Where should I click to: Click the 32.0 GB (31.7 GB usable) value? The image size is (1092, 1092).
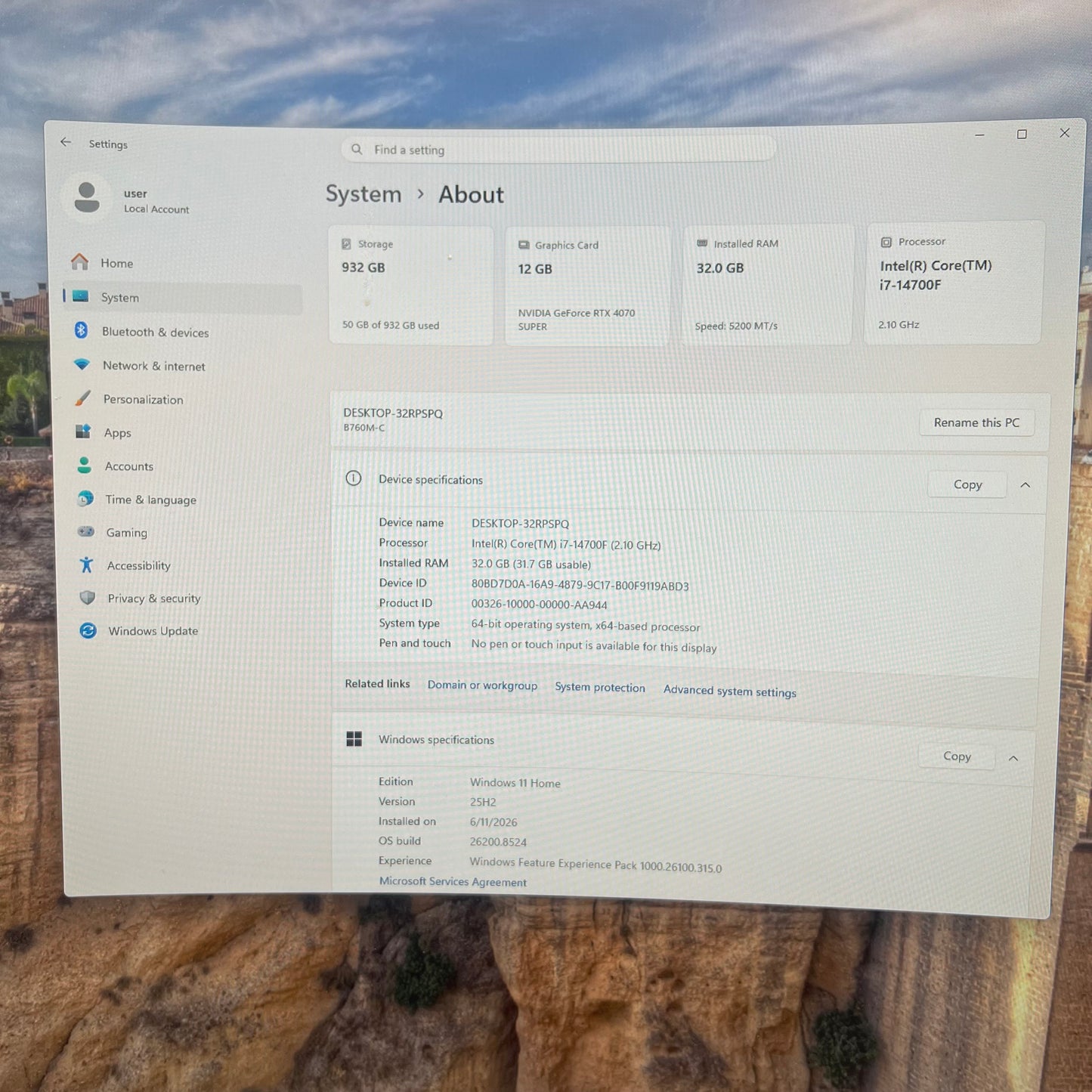pos(531,565)
